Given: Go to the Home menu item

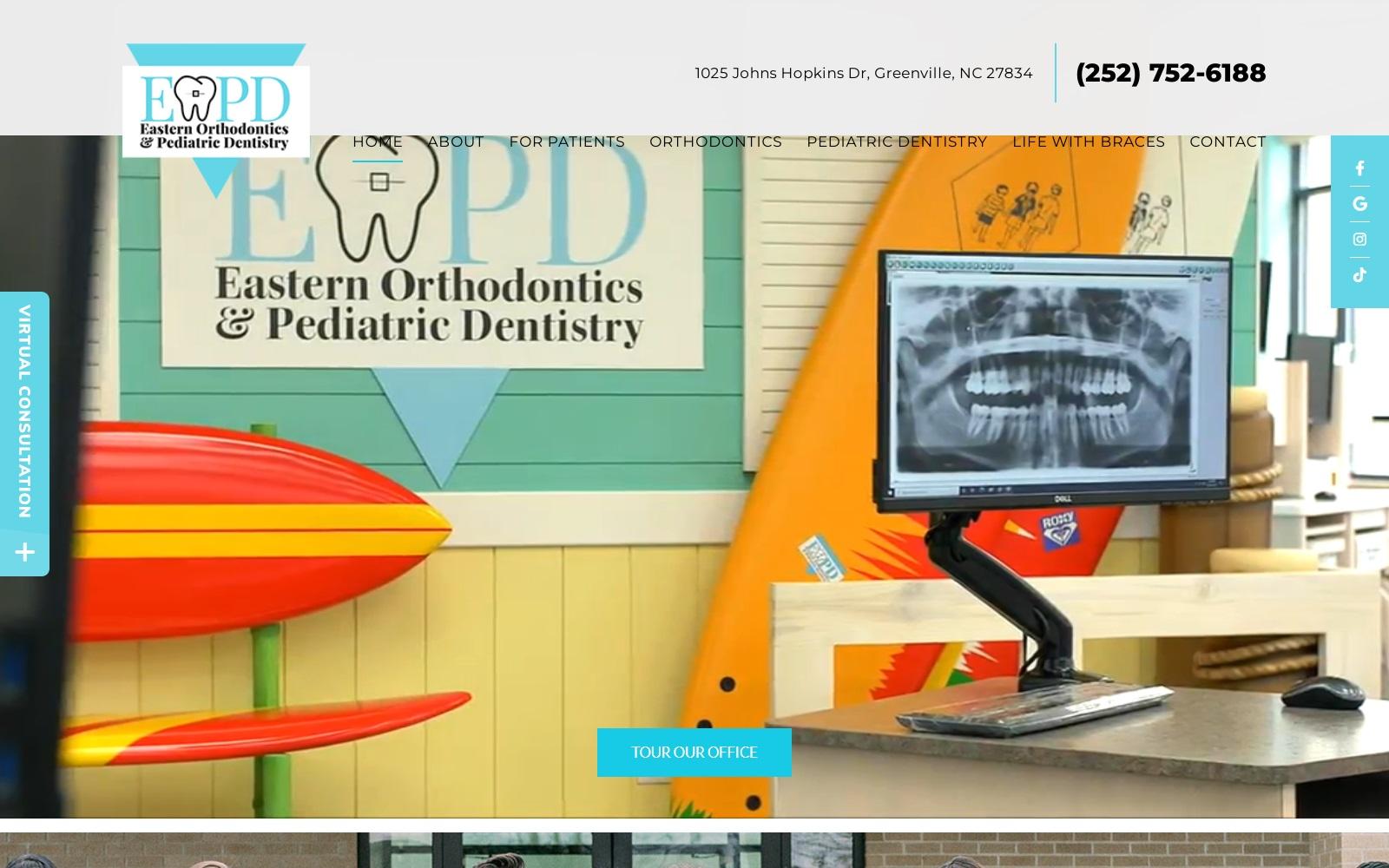Looking at the screenshot, I should point(378,141).
